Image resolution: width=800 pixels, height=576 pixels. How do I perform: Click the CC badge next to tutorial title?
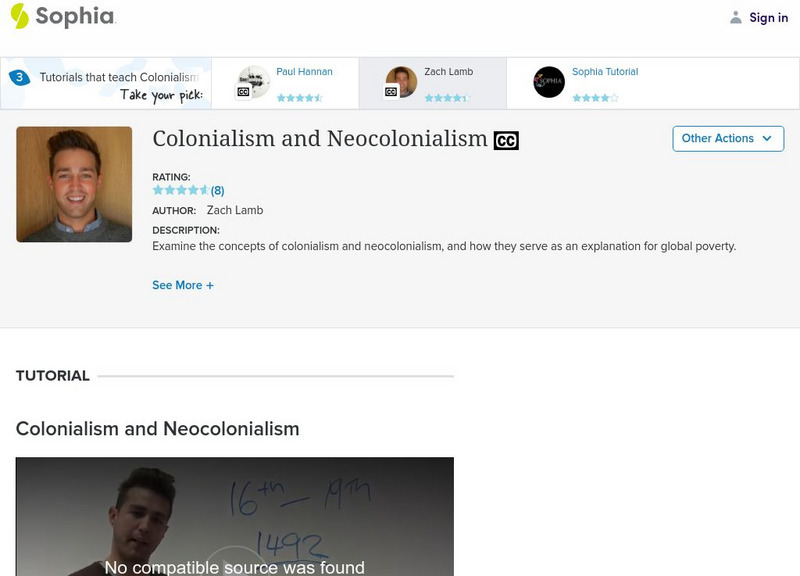[506, 141]
